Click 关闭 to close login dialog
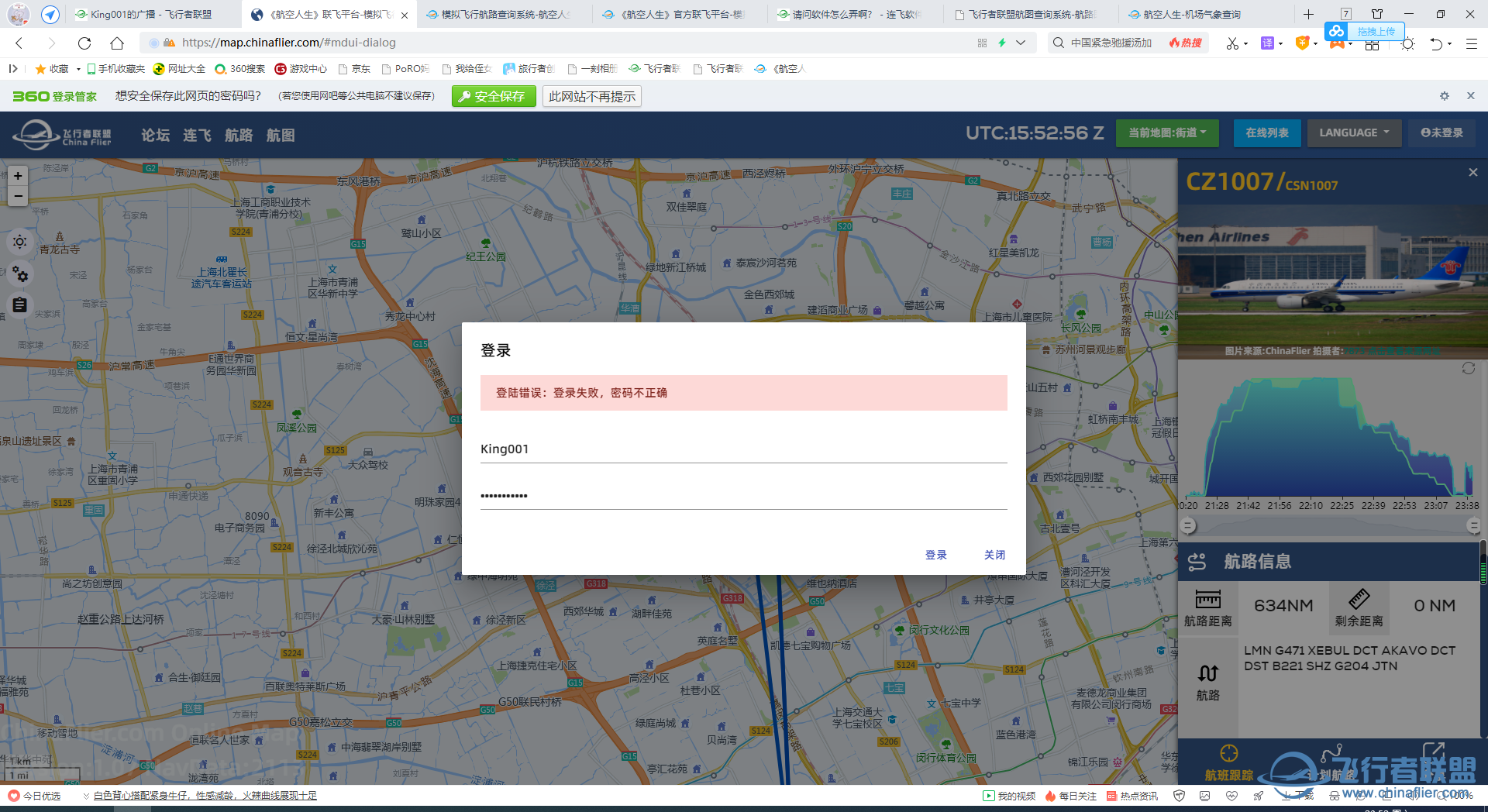 tap(994, 555)
